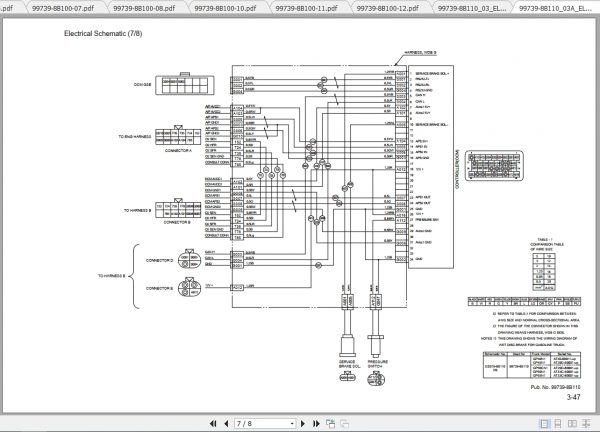Open the 99739-8B100-10.pdf tab
600x432 pixels.
point(225,8)
